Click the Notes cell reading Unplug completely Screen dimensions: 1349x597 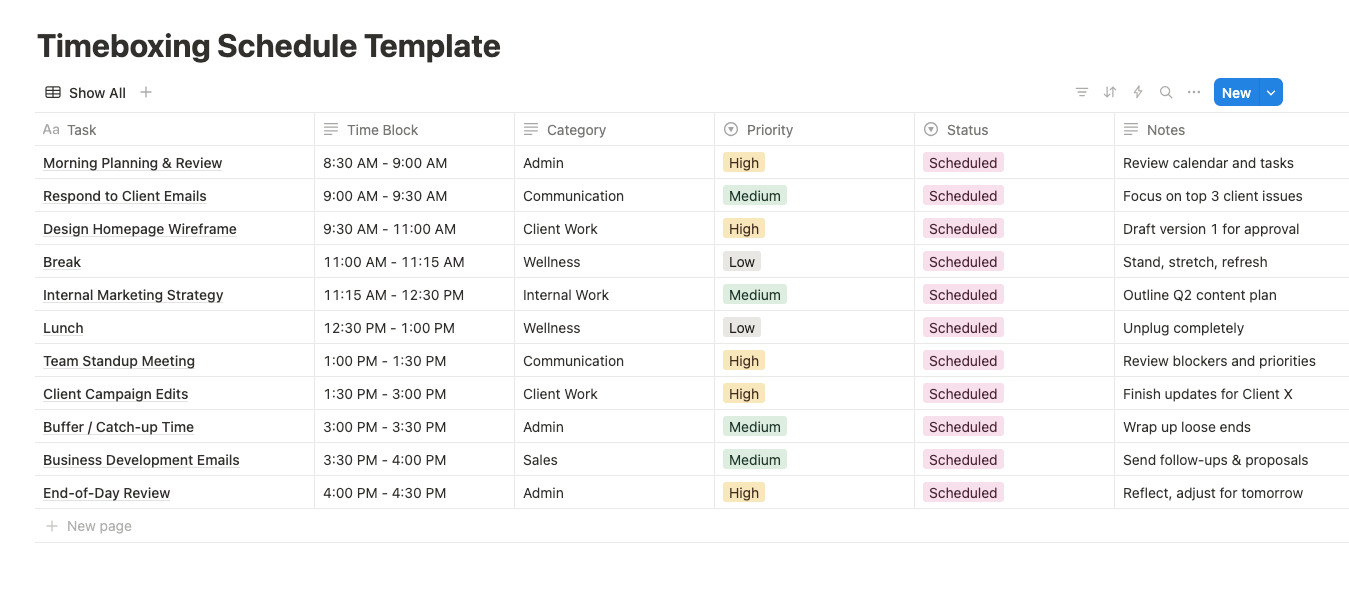click(1183, 328)
